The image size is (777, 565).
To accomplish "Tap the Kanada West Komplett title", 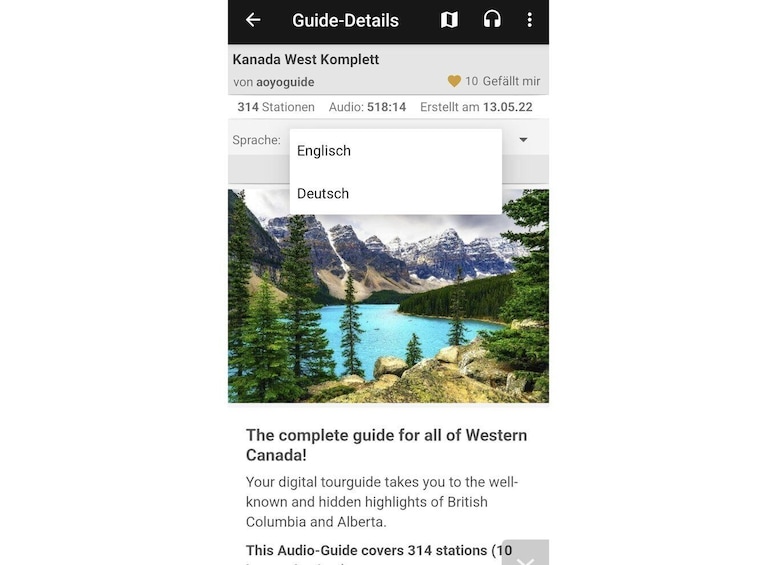I will coord(306,59).
